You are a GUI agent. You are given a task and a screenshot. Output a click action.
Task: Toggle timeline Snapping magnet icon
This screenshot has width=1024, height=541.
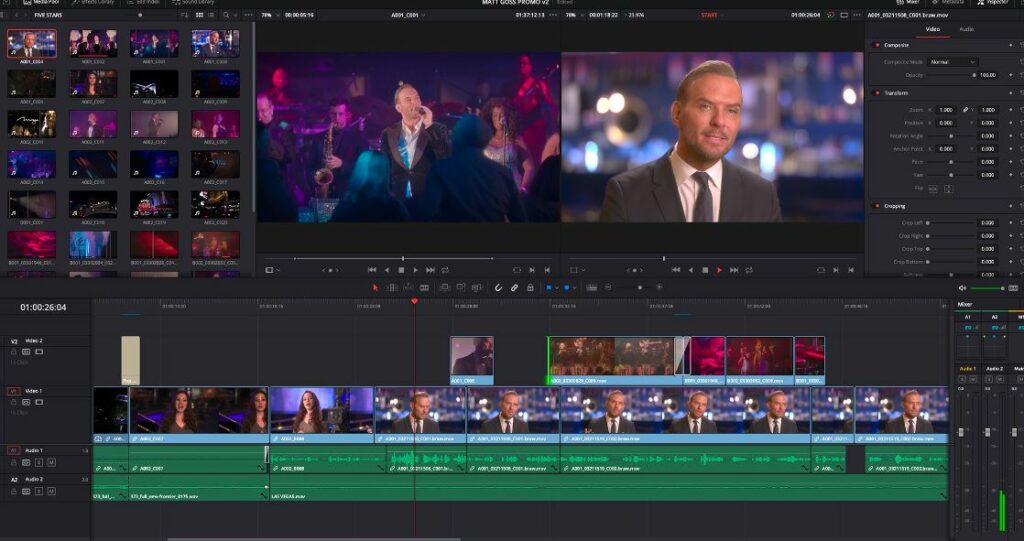[498, 287]
